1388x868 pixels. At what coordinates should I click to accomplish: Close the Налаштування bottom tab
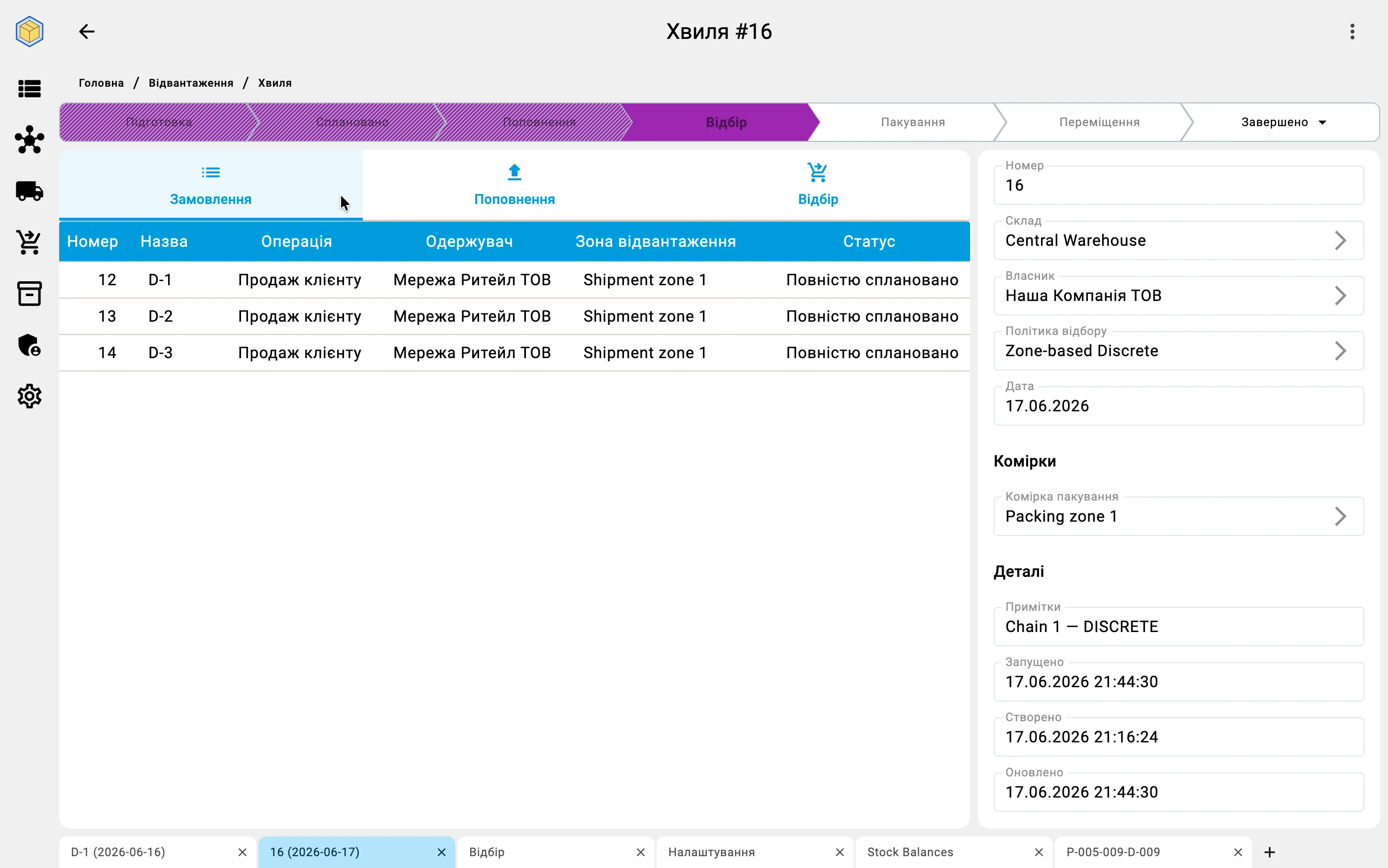(x=839, y=852)
